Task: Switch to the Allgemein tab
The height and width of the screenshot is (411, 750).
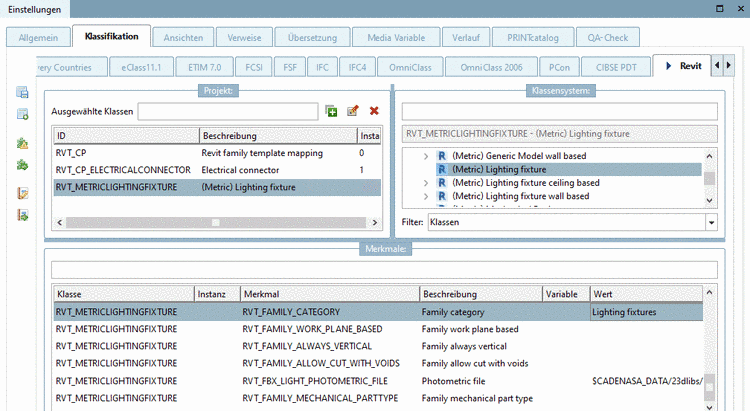Action: [x=38, y=38]
